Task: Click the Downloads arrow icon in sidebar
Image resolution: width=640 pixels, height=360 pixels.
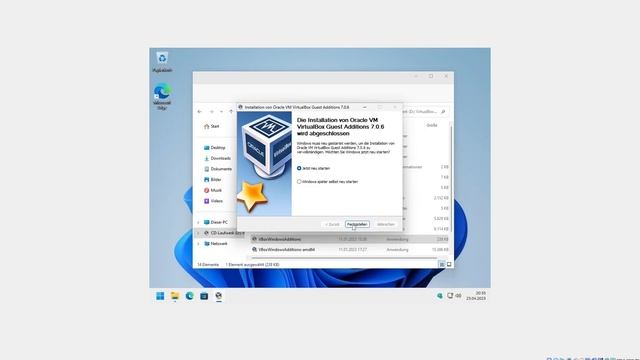Action: point(207,158)
